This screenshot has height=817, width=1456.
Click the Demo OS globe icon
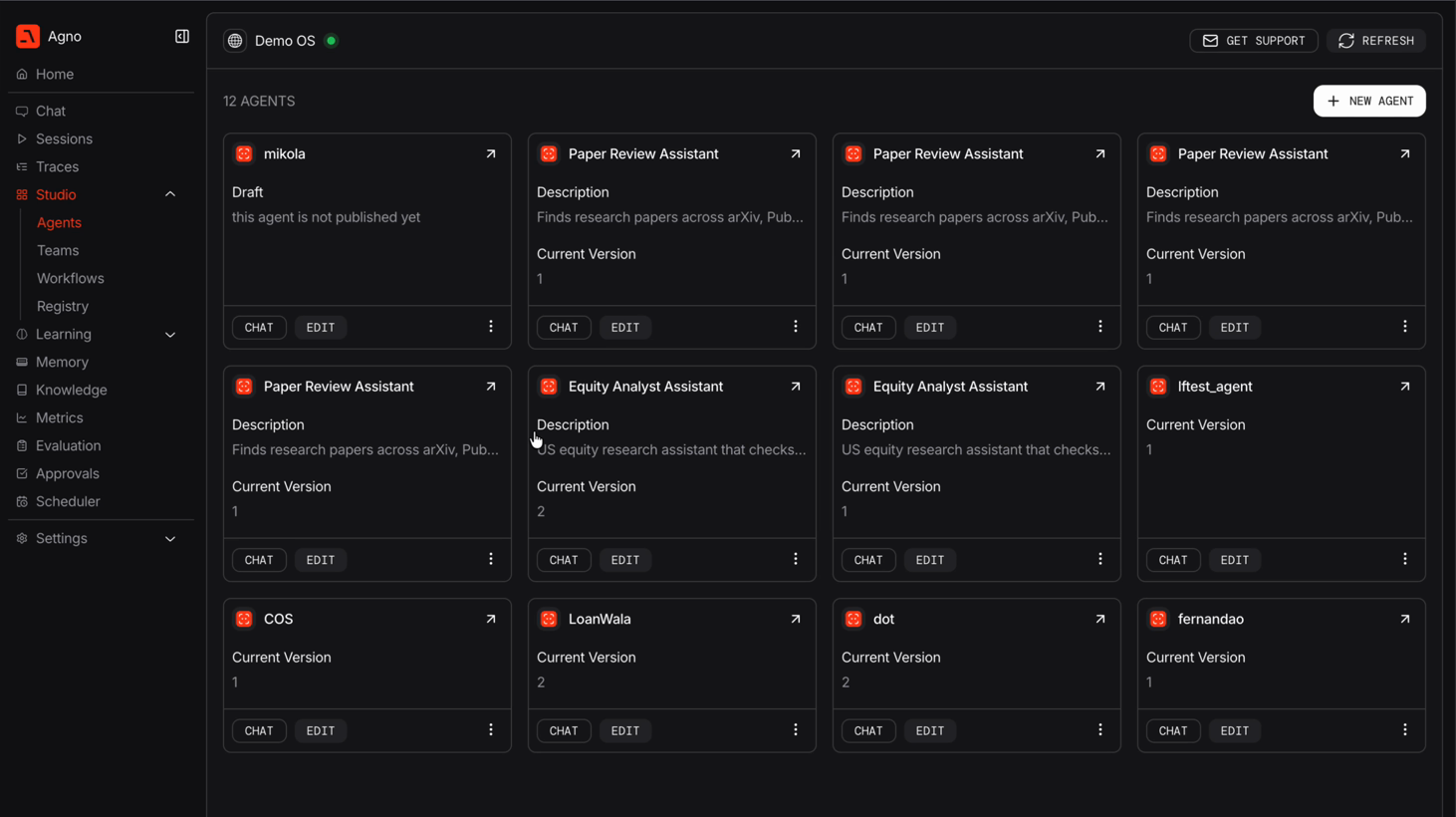(x=235, y=41)
